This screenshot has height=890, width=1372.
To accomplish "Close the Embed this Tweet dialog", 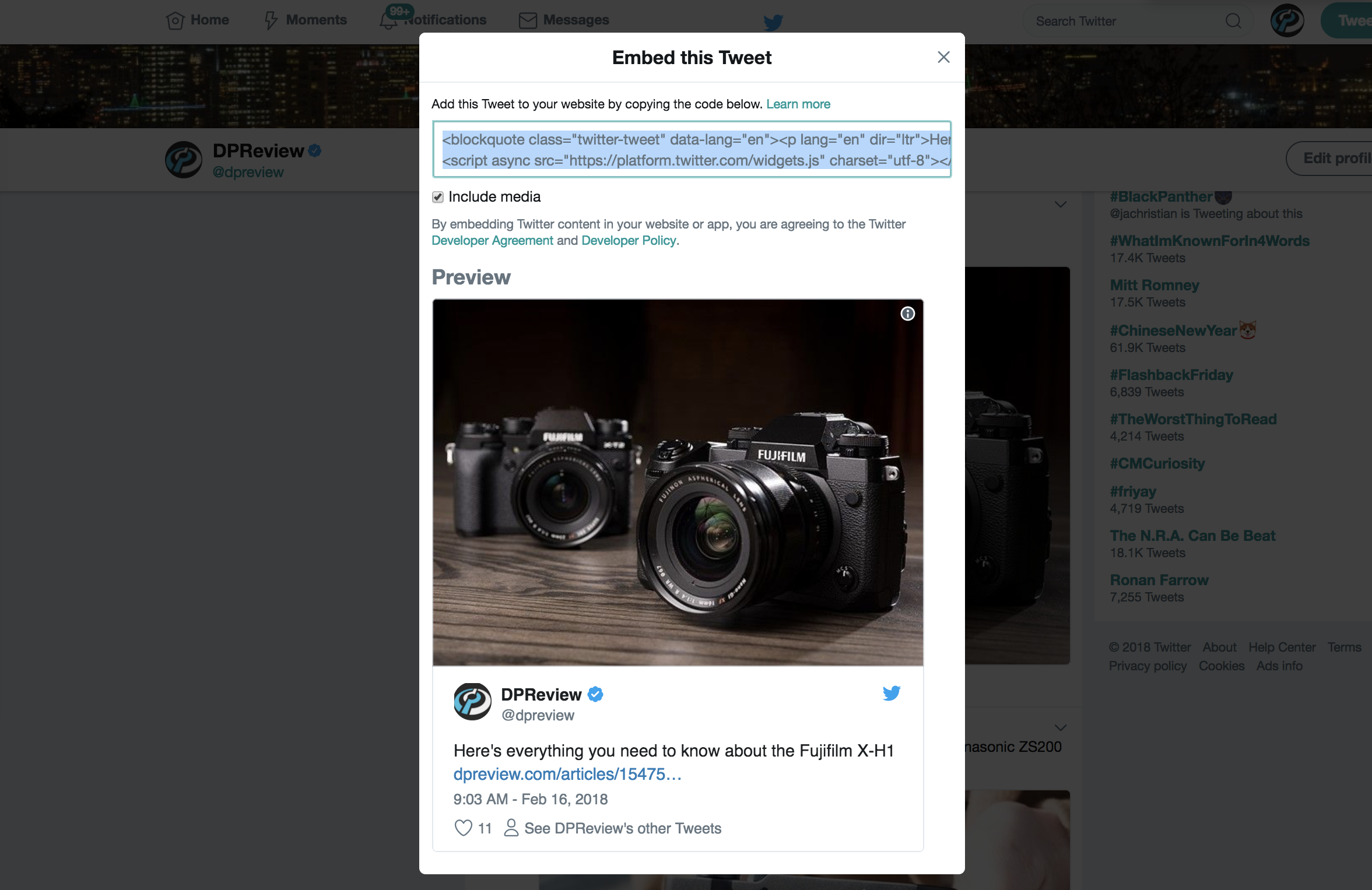I will 943,57.
